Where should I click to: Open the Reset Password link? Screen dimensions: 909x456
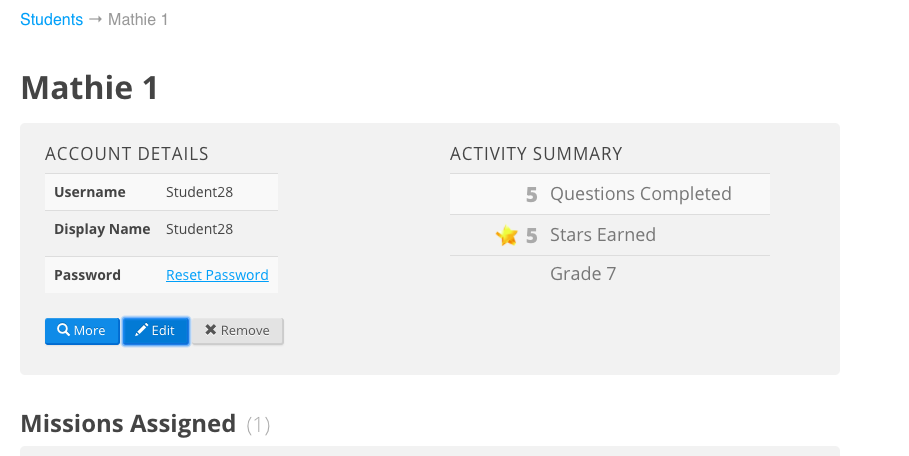point(217,275)
